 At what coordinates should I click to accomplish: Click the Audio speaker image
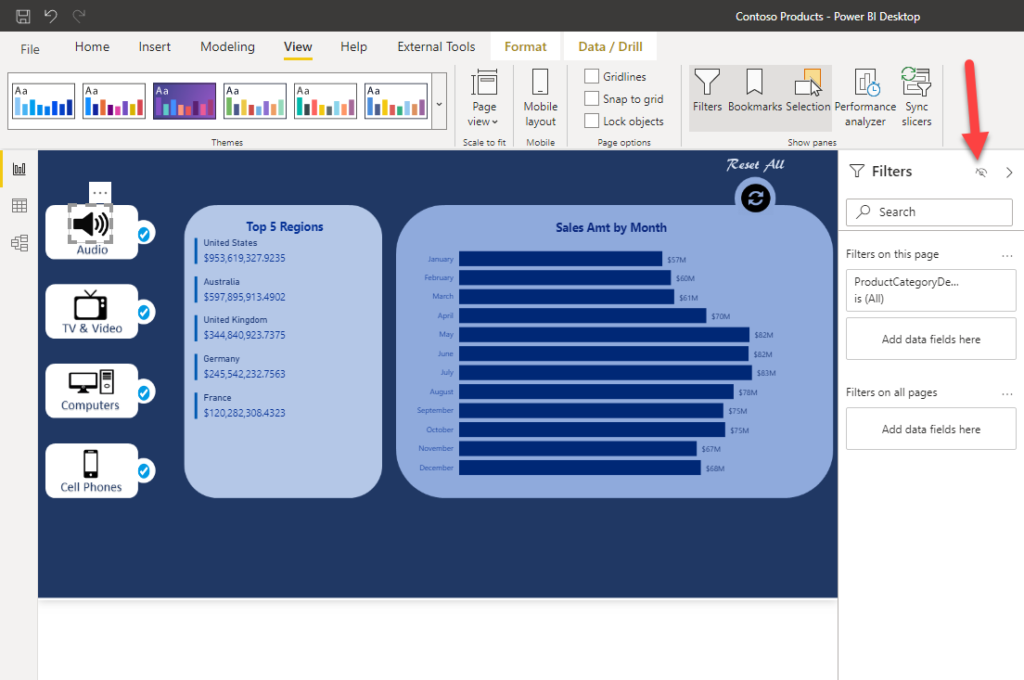click(91, 224)
